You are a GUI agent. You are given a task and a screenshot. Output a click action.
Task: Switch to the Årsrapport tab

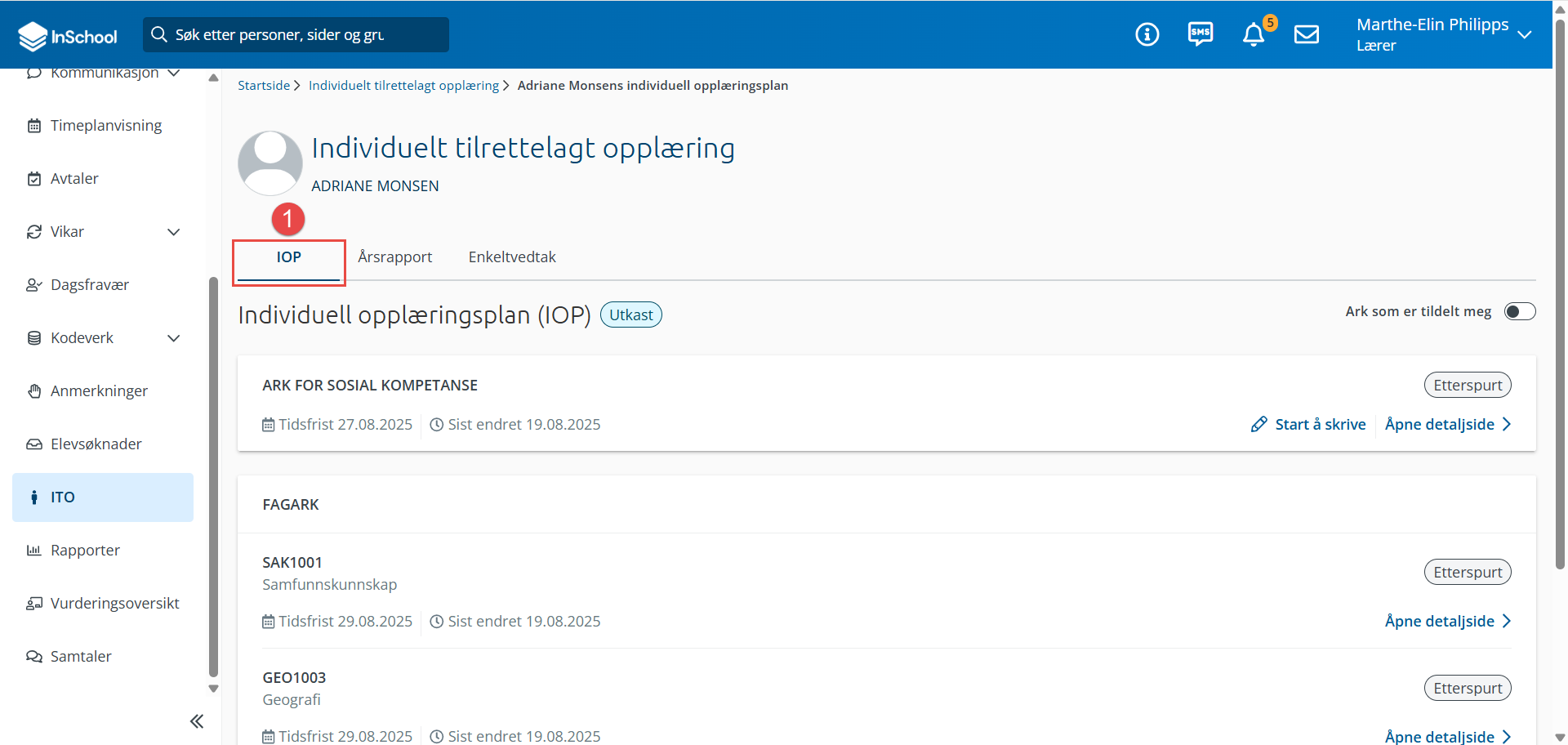[395, 257]
